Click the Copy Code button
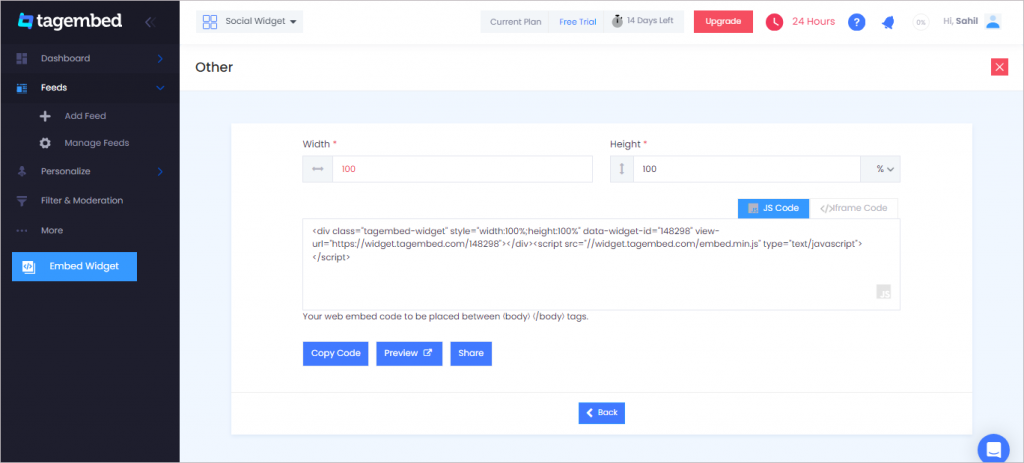 tap(336, 353)
